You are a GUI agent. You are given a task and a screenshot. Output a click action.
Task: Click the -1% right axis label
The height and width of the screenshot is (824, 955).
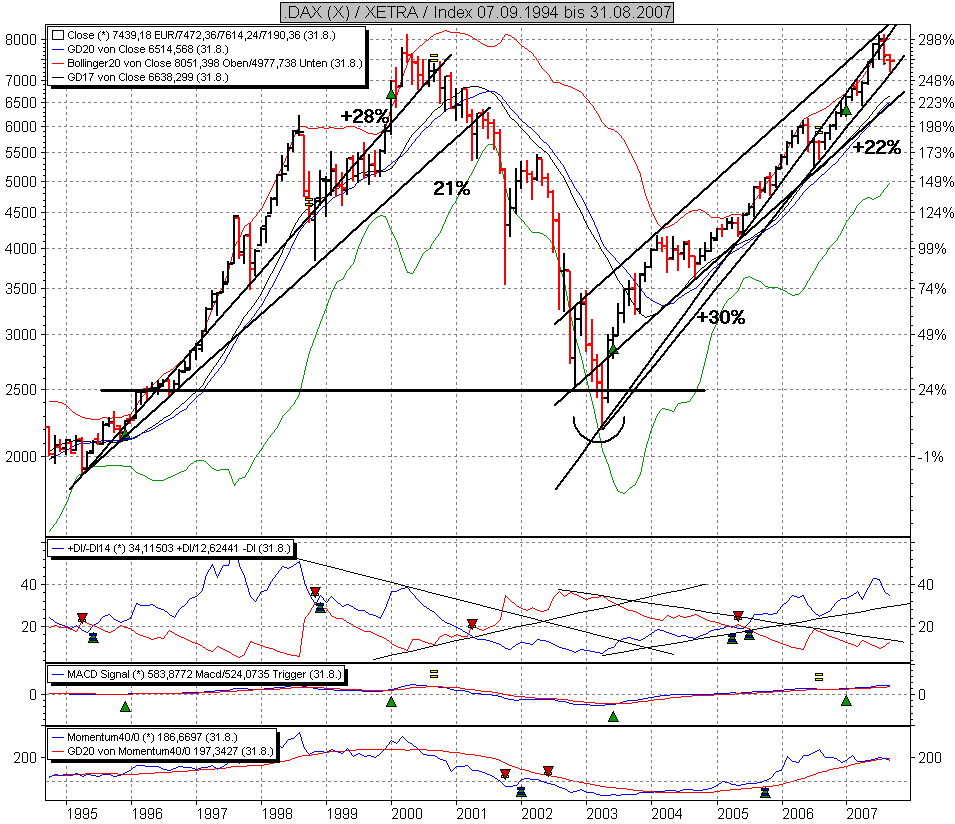coord(931,457)
